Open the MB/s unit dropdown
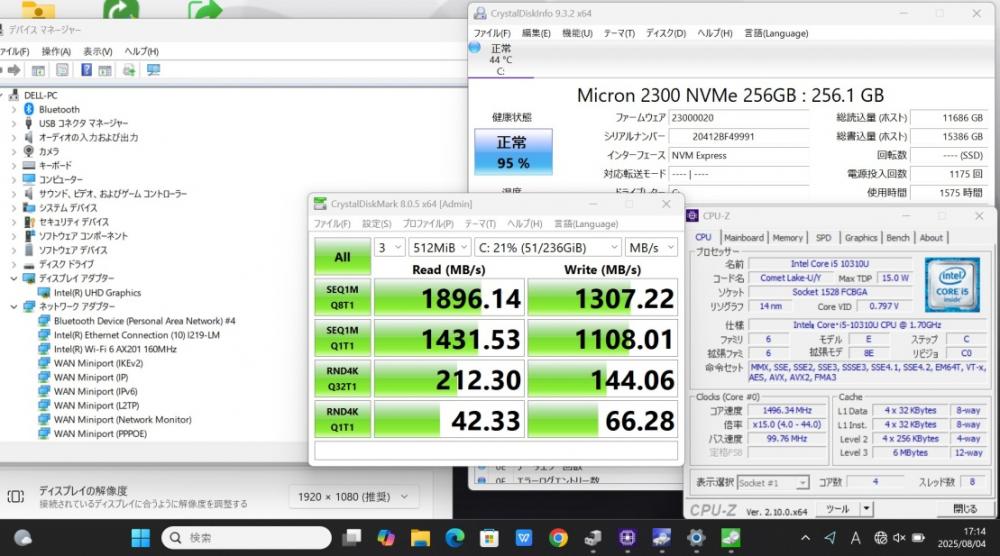 tap(651, 247)
